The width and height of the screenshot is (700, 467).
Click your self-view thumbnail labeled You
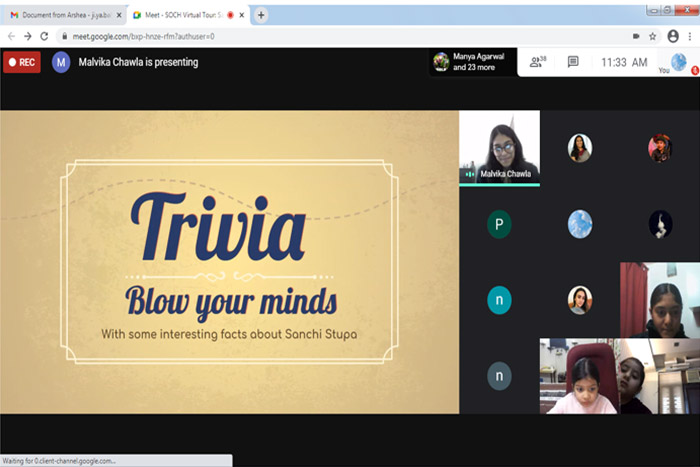pos(679,63)
